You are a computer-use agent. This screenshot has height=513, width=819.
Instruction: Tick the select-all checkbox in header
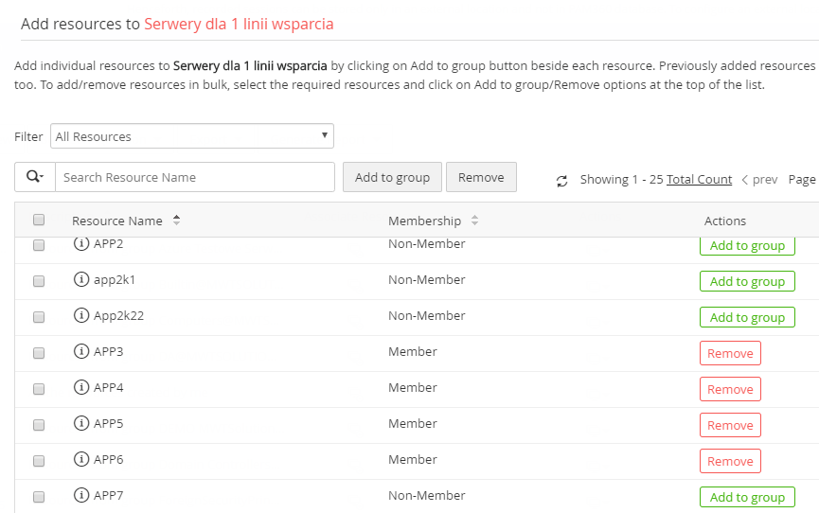[x=39, y=221]
